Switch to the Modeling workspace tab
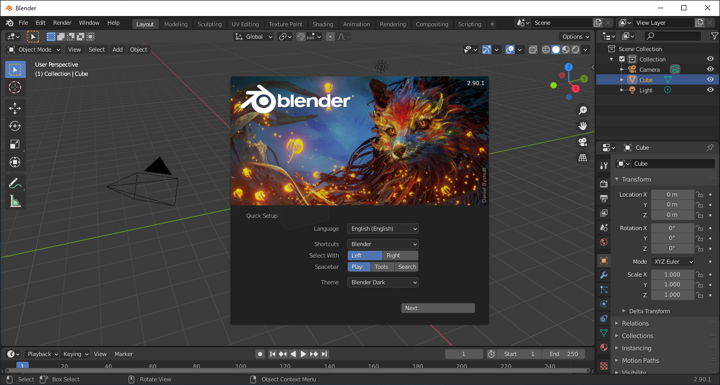The height and width of the screenshot is (385, 720). (x=176, y=24)
